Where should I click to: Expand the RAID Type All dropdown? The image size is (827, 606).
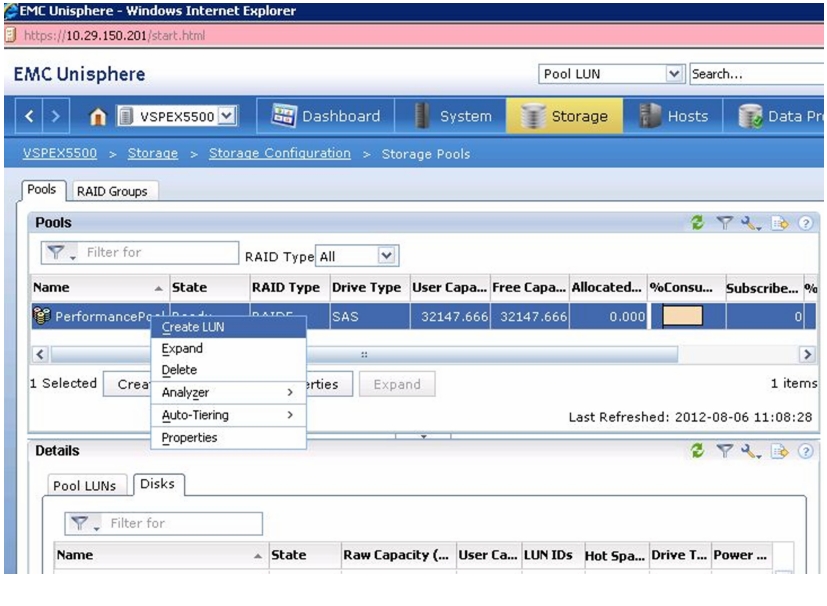click(386, 256)
